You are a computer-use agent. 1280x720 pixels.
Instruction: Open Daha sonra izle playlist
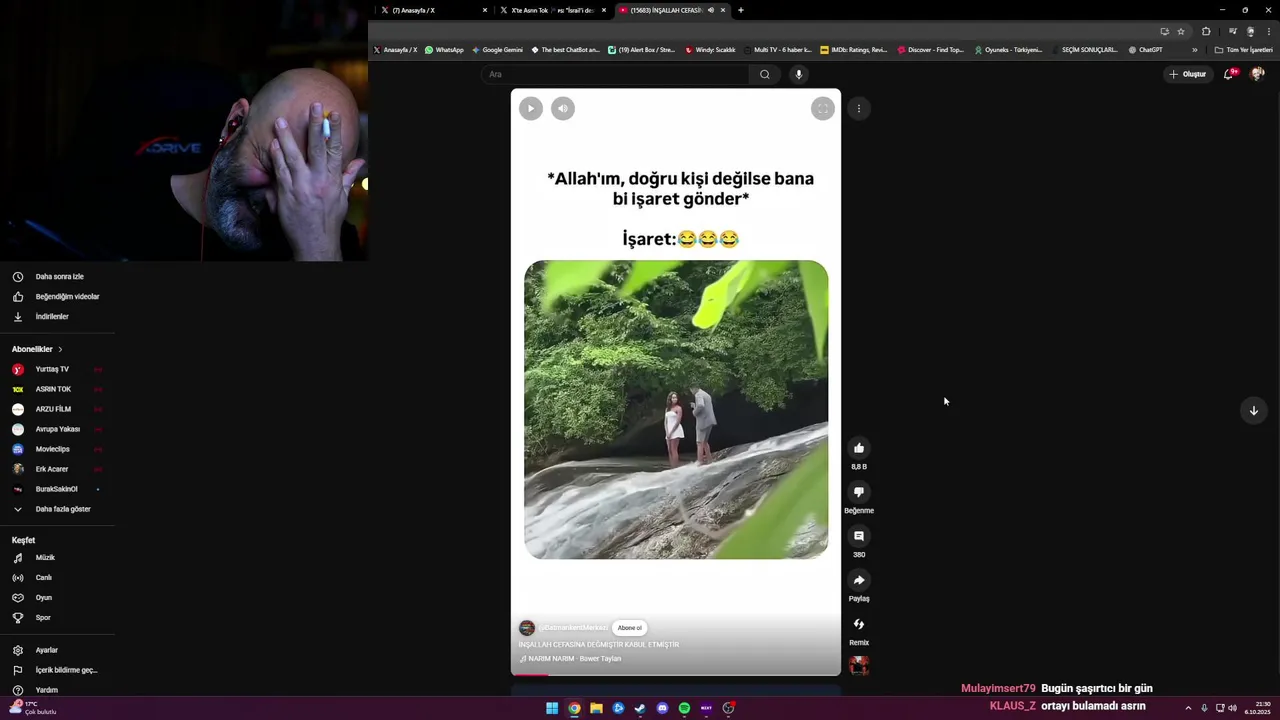click(x=57, y=277)
